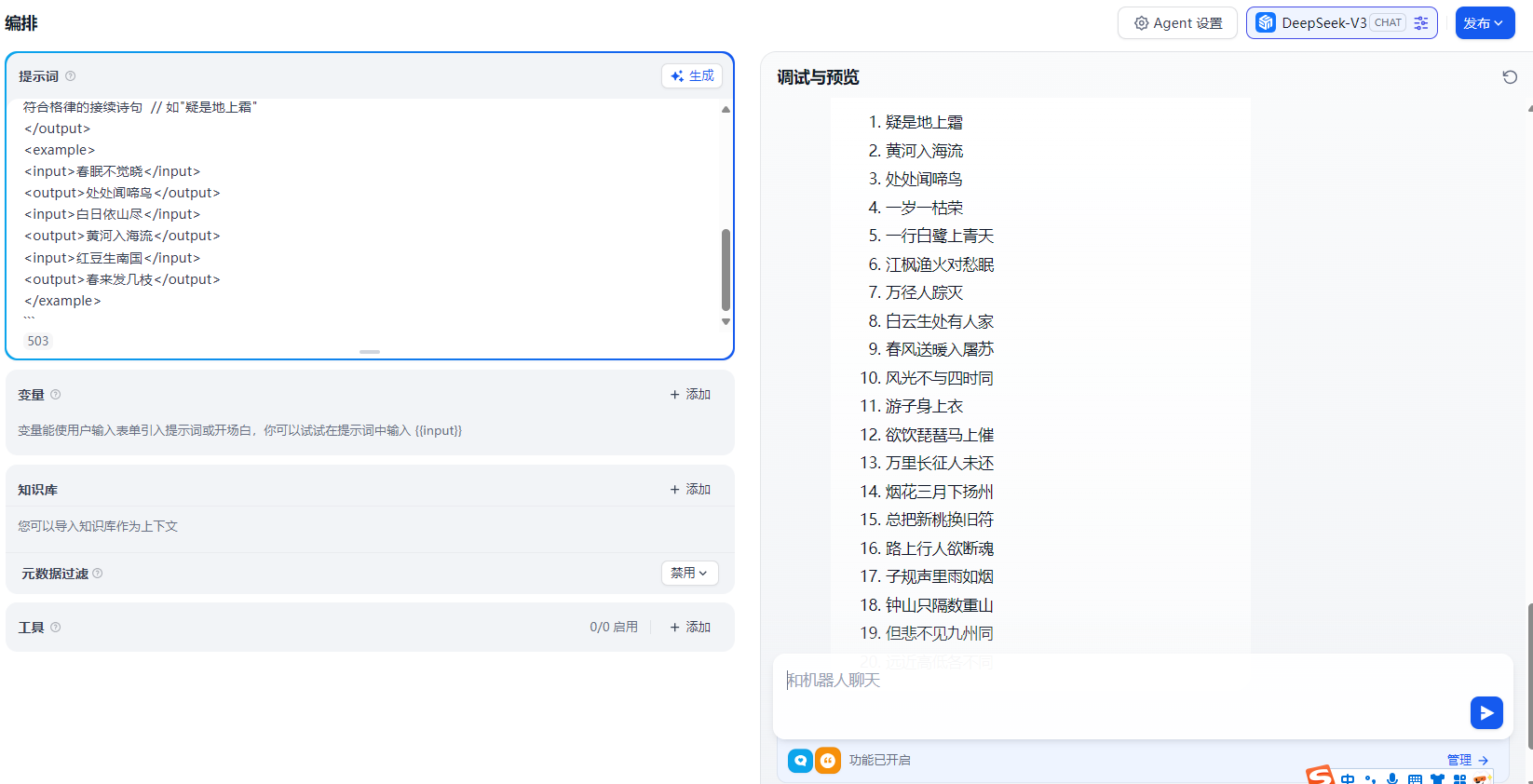Add a 工具 tool

pos(690,628)
